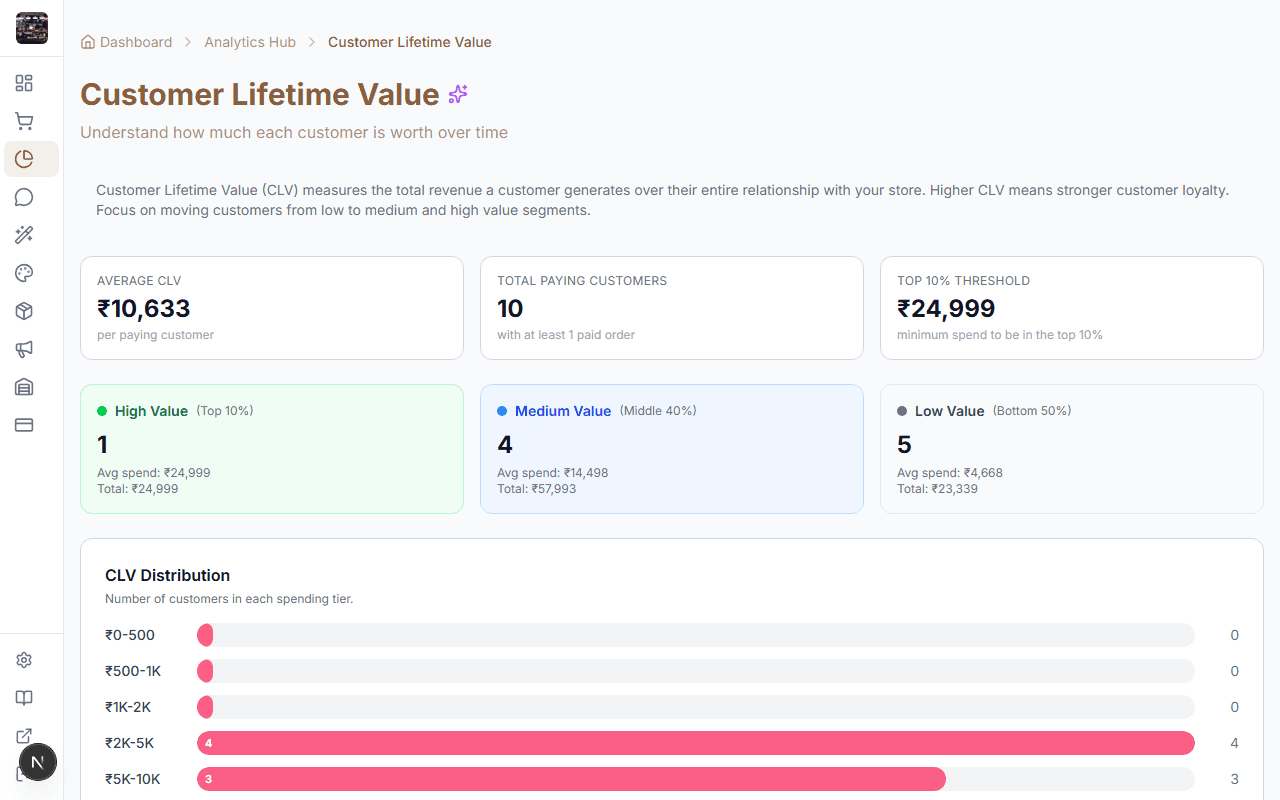Screen dimensions: 1280x800
Task: Select the storefront sidebar icon
Action: click(x=24, y=387)
